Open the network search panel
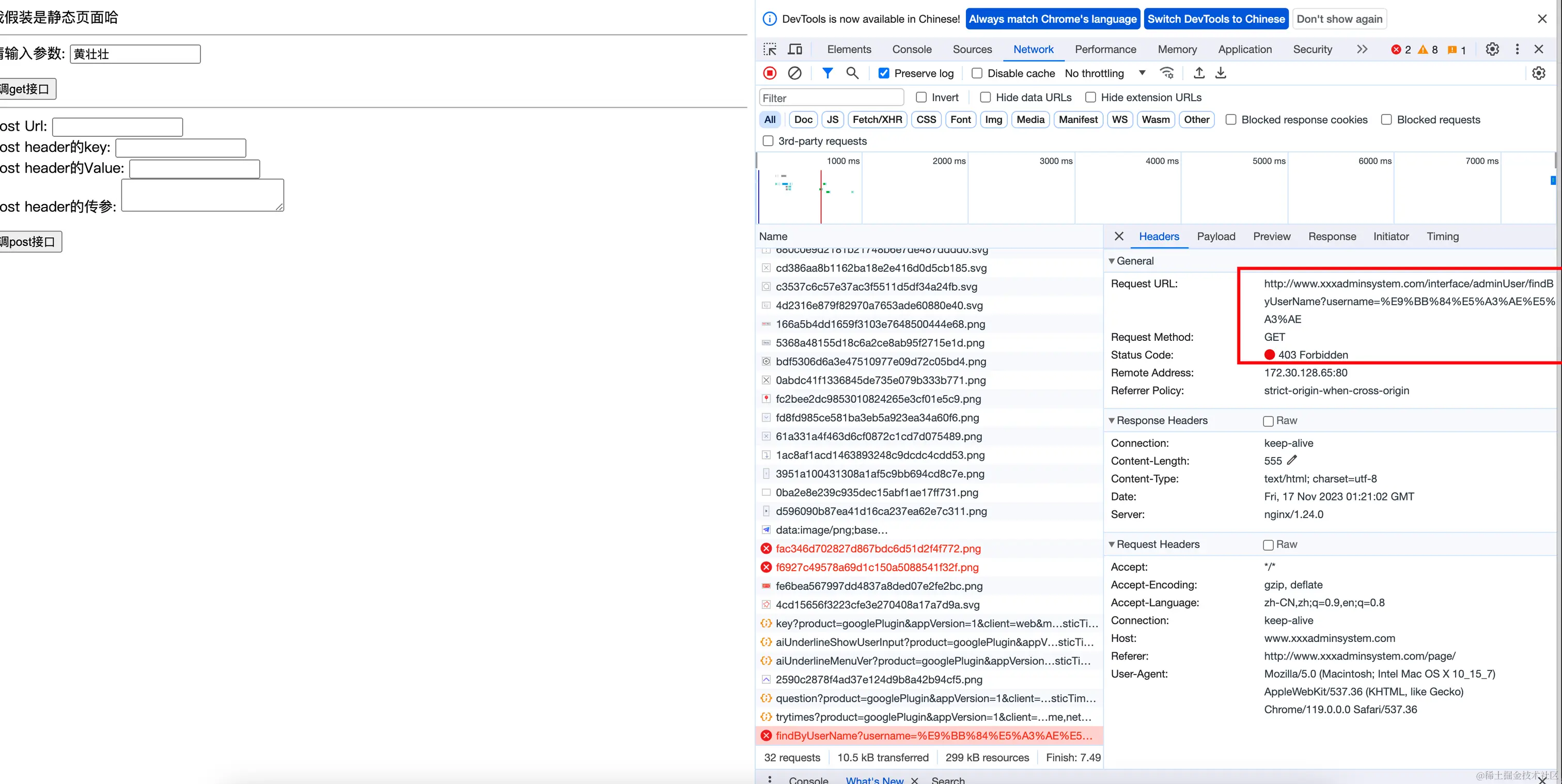 [x=852, y=73]
